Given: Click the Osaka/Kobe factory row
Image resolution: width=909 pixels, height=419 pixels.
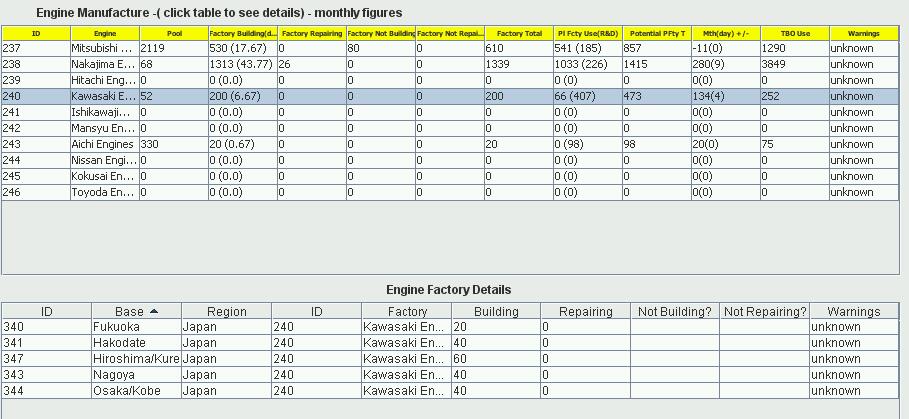Looking at the screenshot, I should point(135,391).
